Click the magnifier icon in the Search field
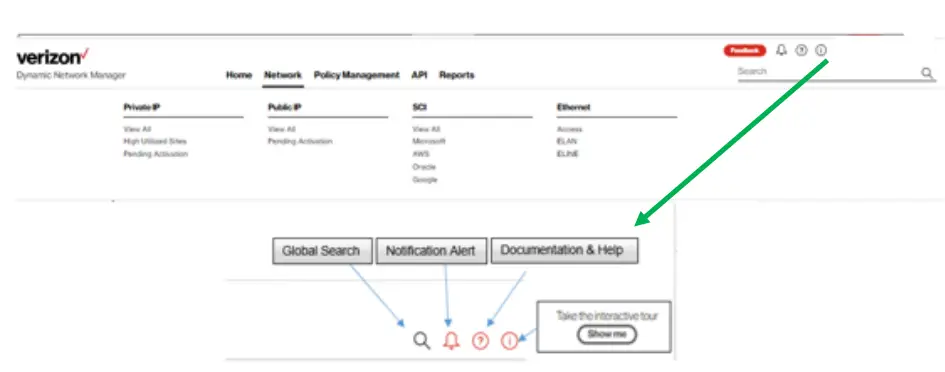The image size is (945, 372). click(x=928, y=73)
